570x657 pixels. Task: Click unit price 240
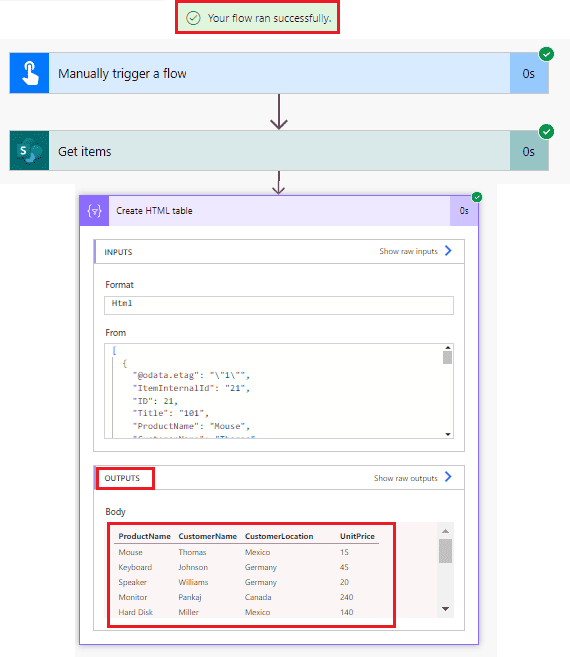tap(346, 597)
